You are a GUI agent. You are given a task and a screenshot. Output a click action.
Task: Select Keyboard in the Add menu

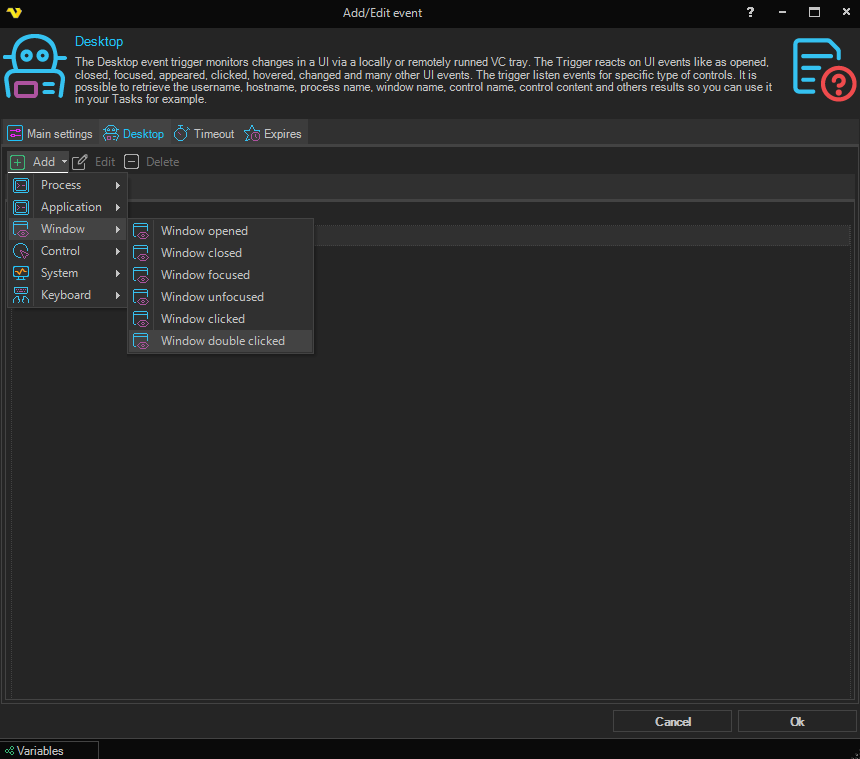pos(67,295)
